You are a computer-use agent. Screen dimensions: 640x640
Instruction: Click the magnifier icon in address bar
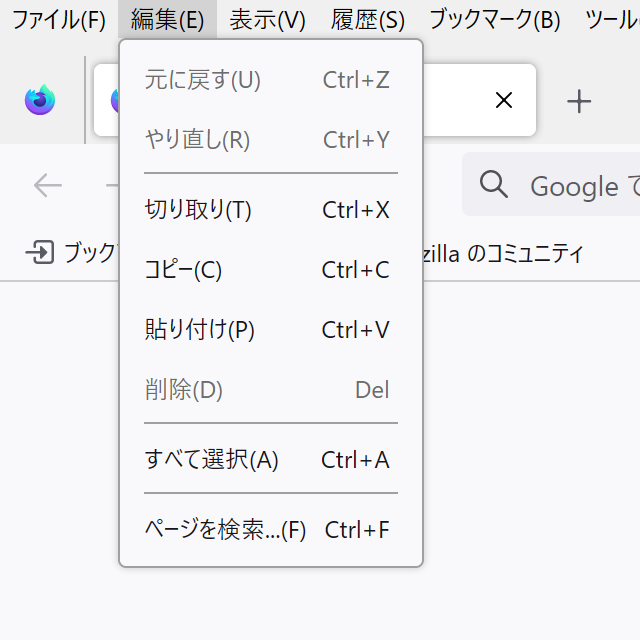pyautogui.click(x=493, y=185)
